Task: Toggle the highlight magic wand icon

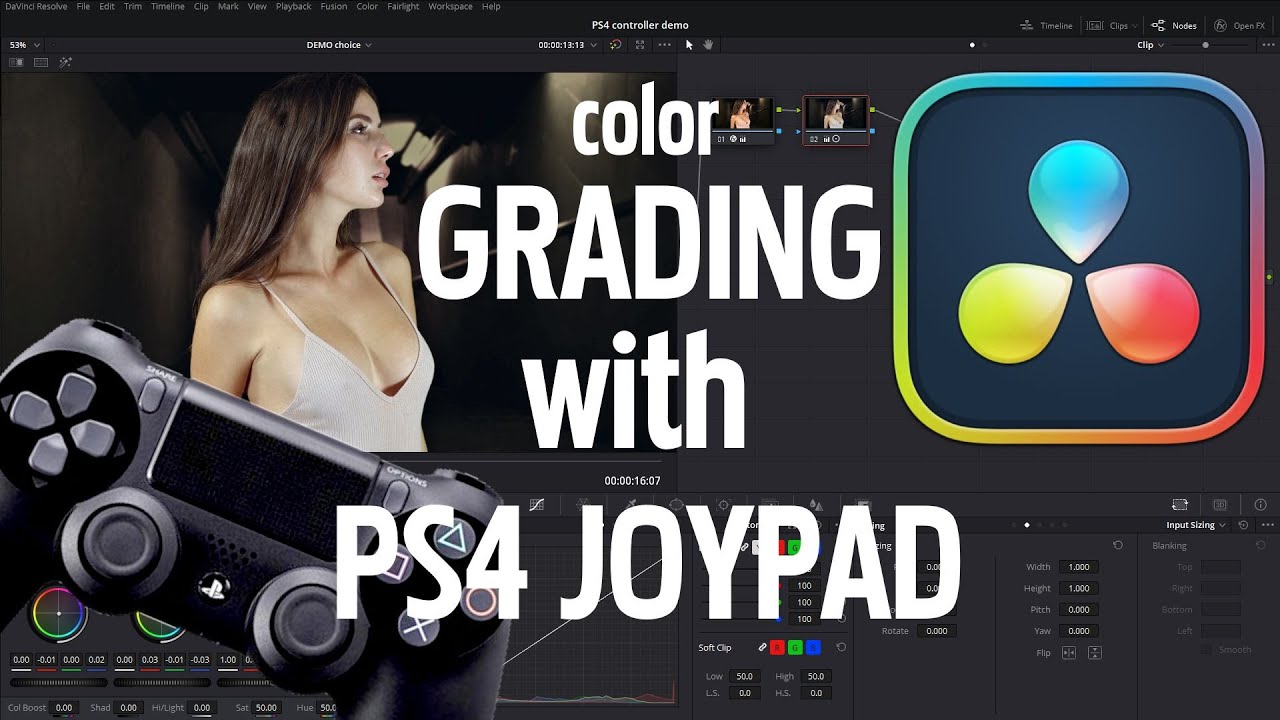Action: point(66,62)
